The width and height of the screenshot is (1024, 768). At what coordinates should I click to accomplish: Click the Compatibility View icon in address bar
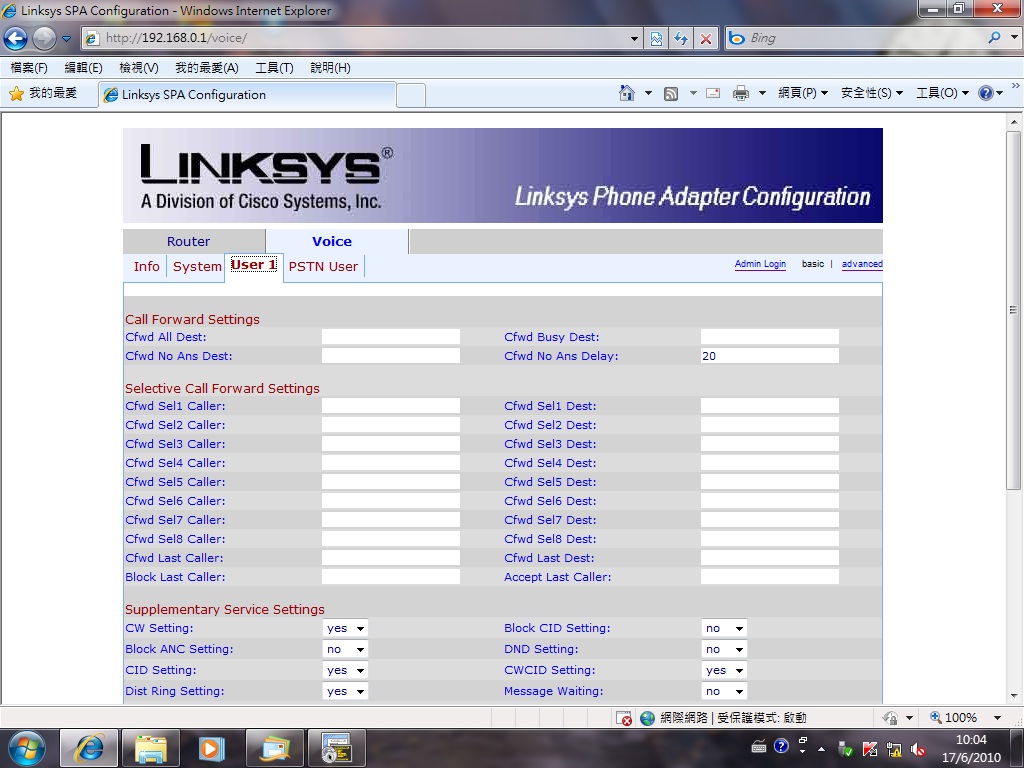(x=656, y=39)
